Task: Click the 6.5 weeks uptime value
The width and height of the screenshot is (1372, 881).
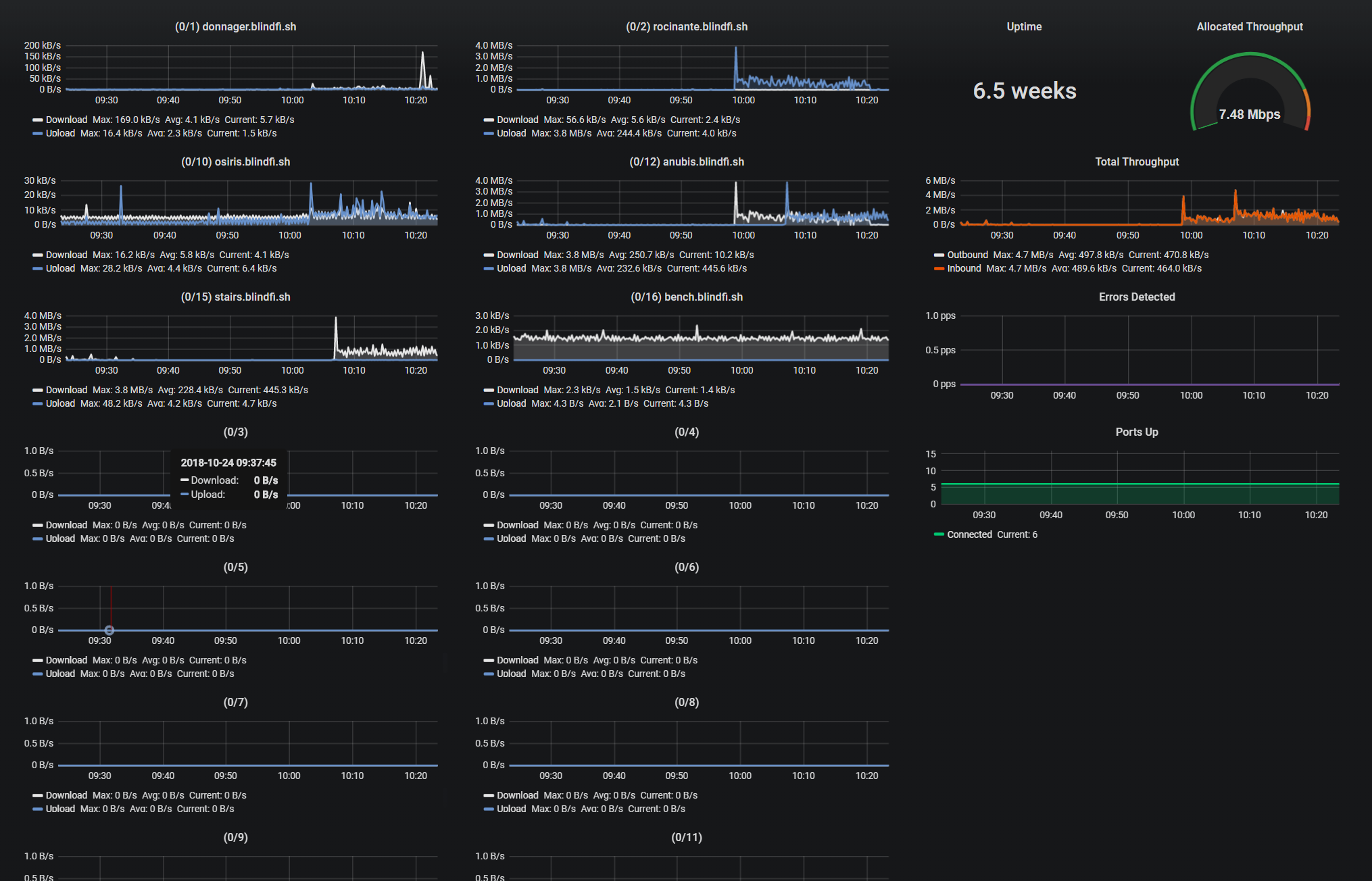Action: tap(1024, 91)
